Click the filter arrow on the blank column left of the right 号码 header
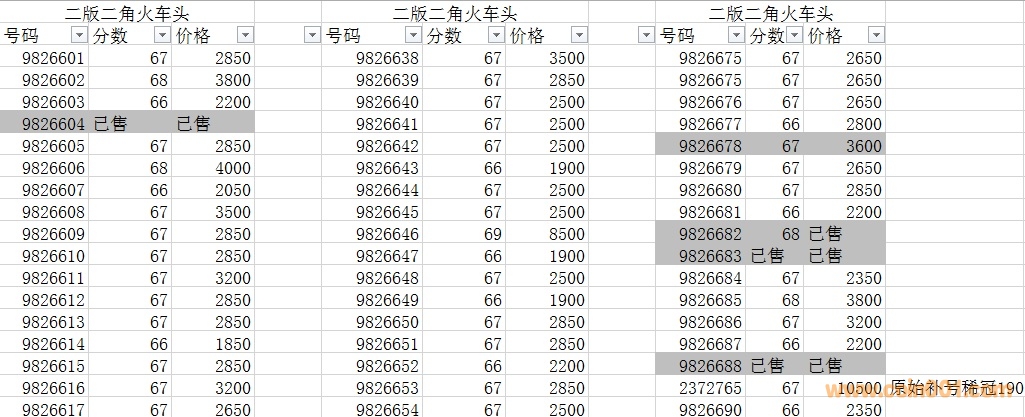The width and height of the screenshot is (1025, 417). 645,35
